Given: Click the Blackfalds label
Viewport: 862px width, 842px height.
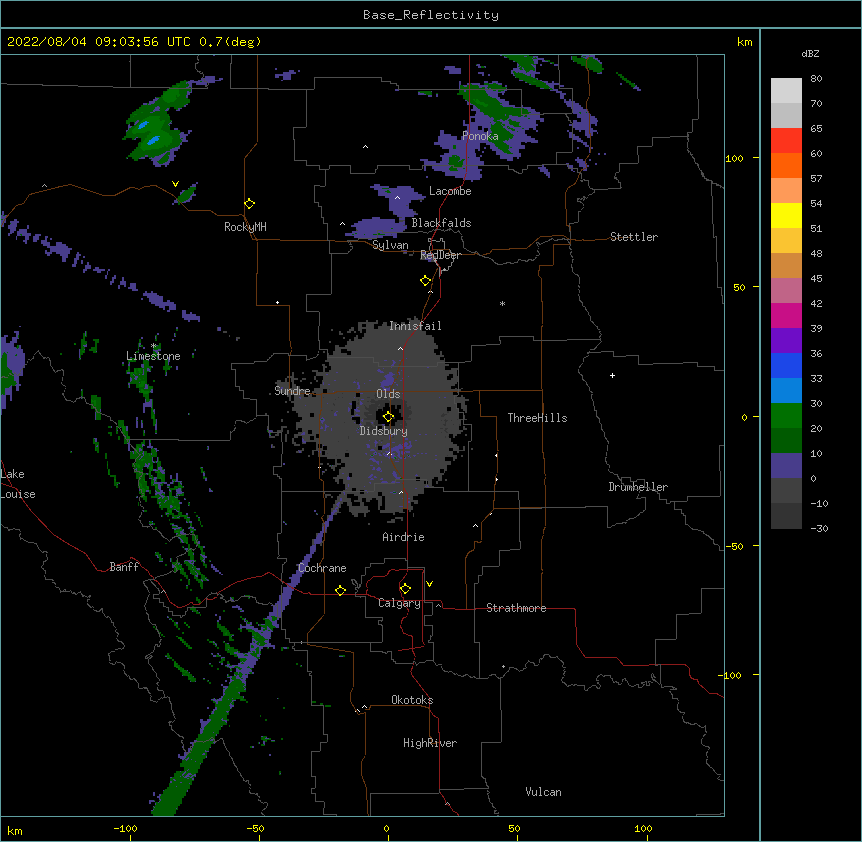Looking at the screenshot, I should pyautogui.click(x=441, y=223).
